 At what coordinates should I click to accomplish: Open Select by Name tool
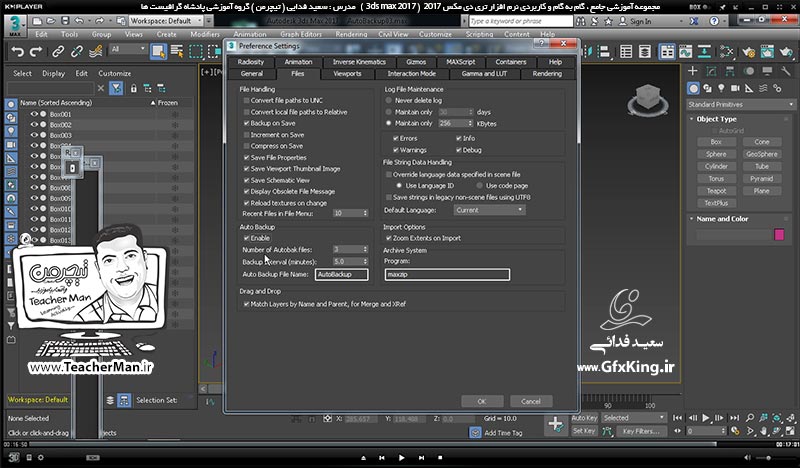tap(177, 52)
